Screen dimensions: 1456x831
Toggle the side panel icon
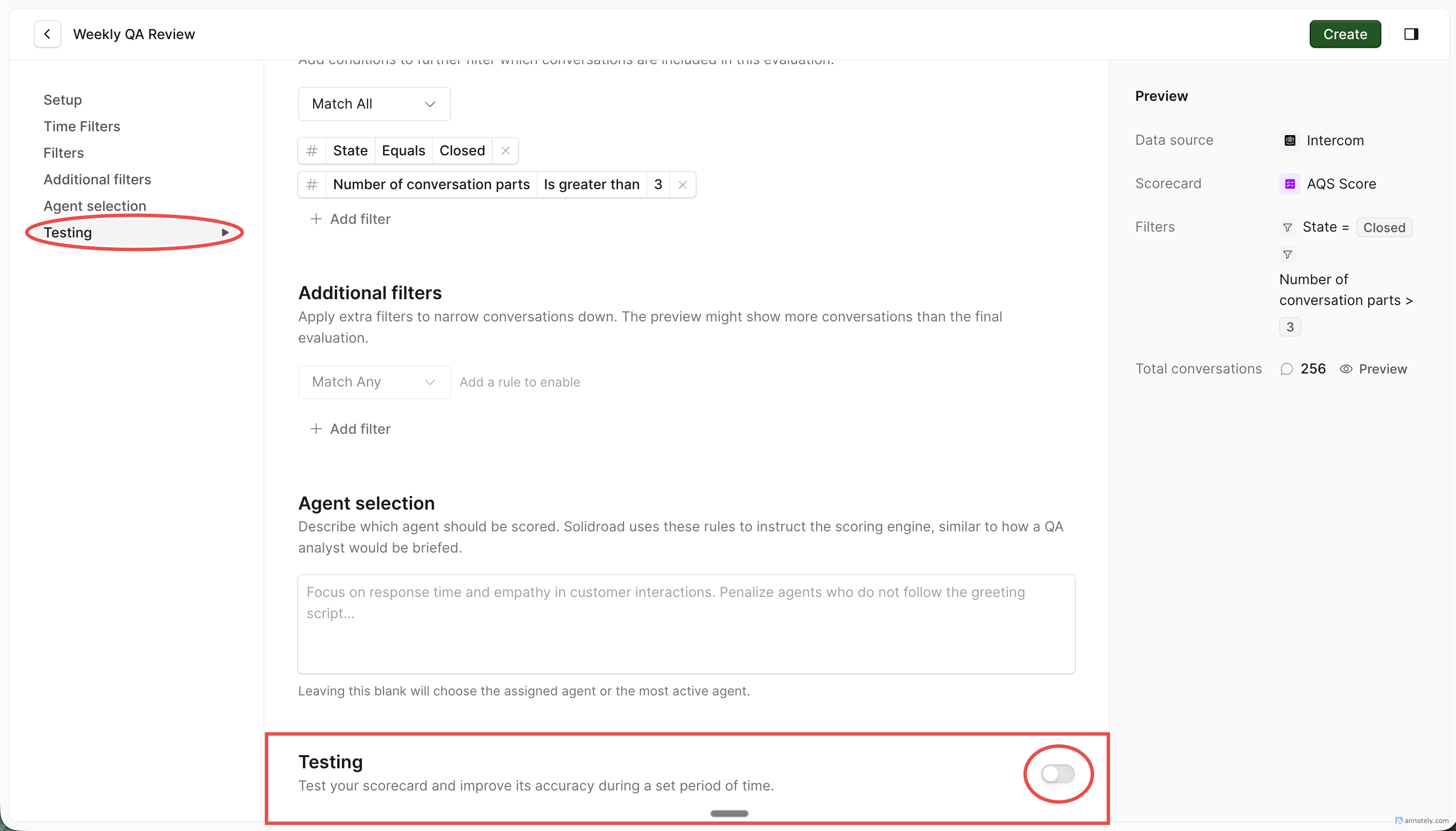tap(1411, 34)
